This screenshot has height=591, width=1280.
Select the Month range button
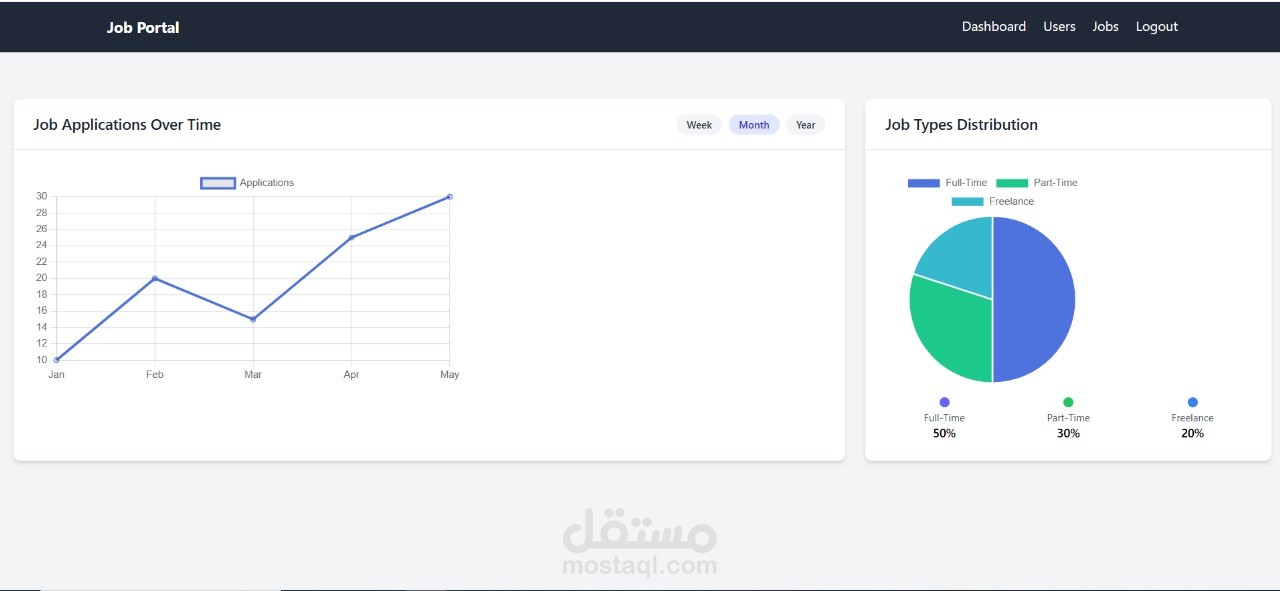pyautogui.click(x=754, y=125)
